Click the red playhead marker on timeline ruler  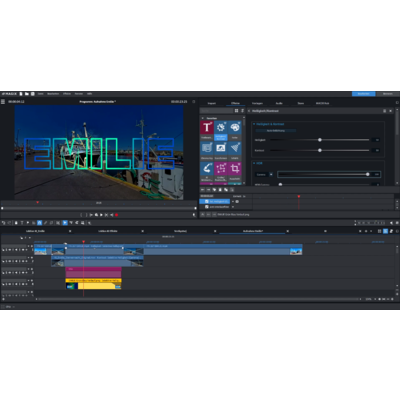click(83, 242)
